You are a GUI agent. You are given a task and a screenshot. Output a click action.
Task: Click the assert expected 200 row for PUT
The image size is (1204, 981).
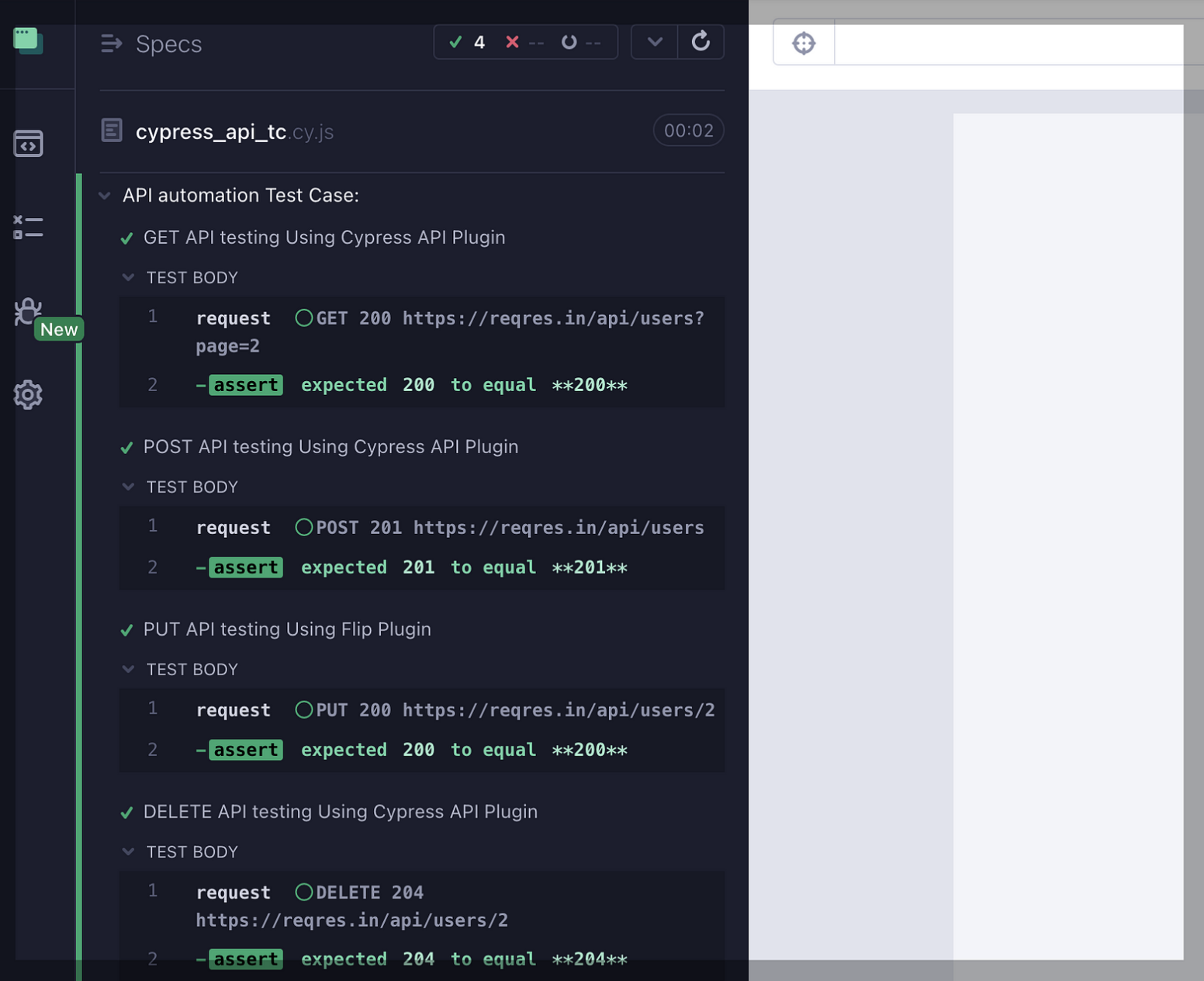419,750
